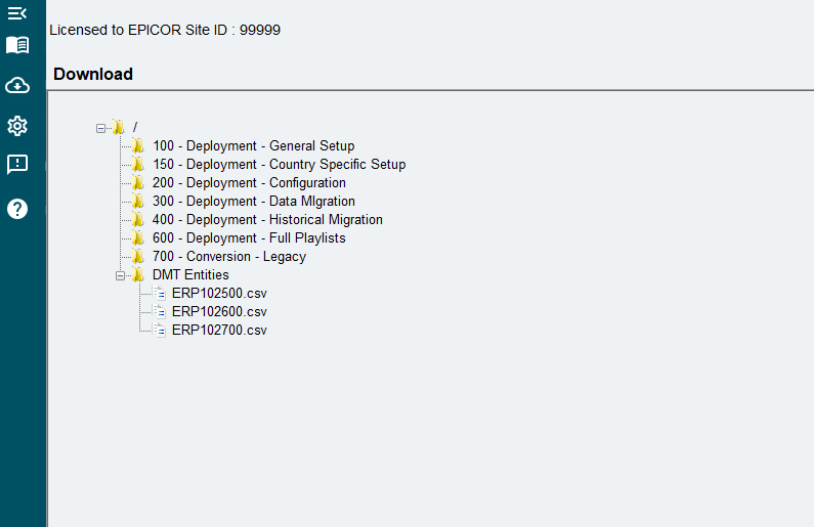Select 700 - Conversion - Legacy folder

tap(229, 256)
